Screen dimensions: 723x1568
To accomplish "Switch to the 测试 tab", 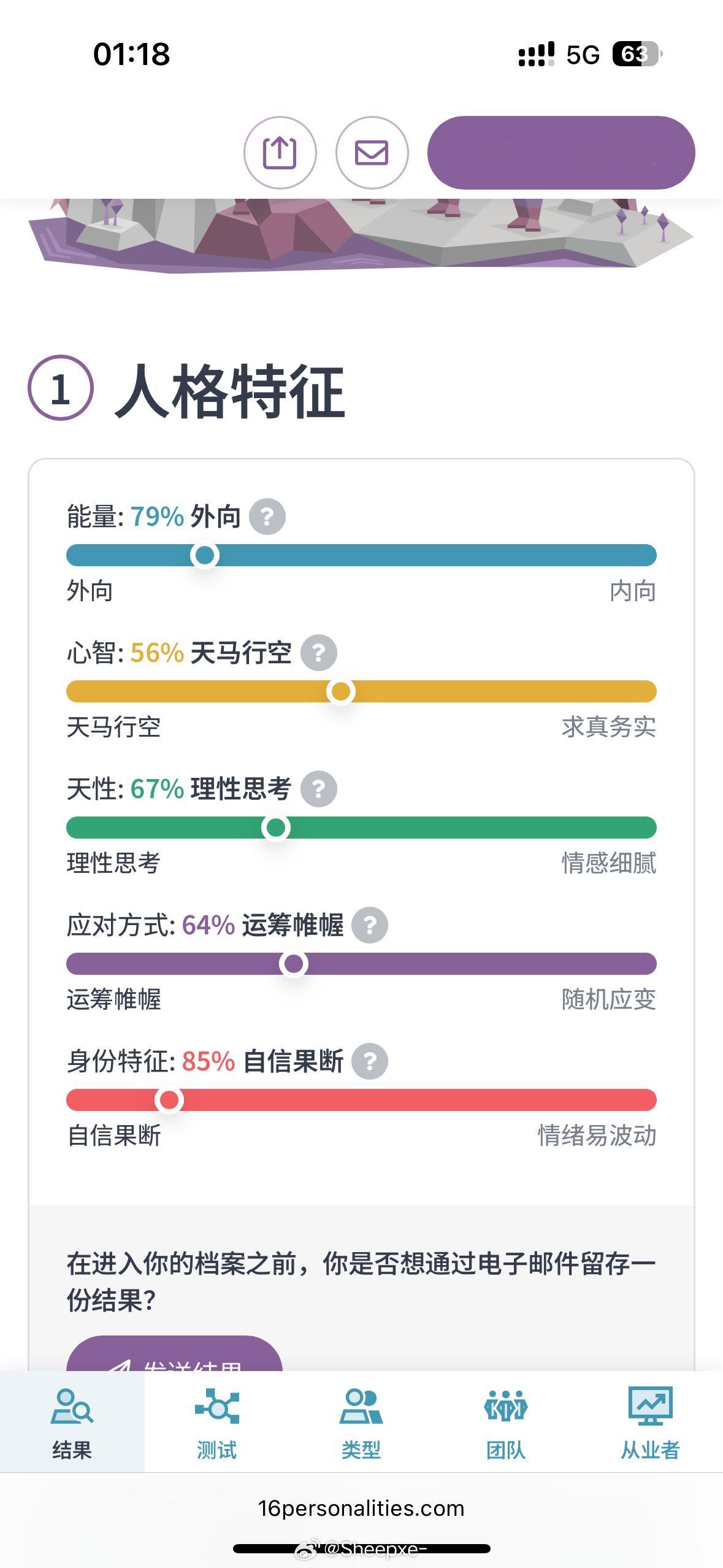I will 216,1422.
